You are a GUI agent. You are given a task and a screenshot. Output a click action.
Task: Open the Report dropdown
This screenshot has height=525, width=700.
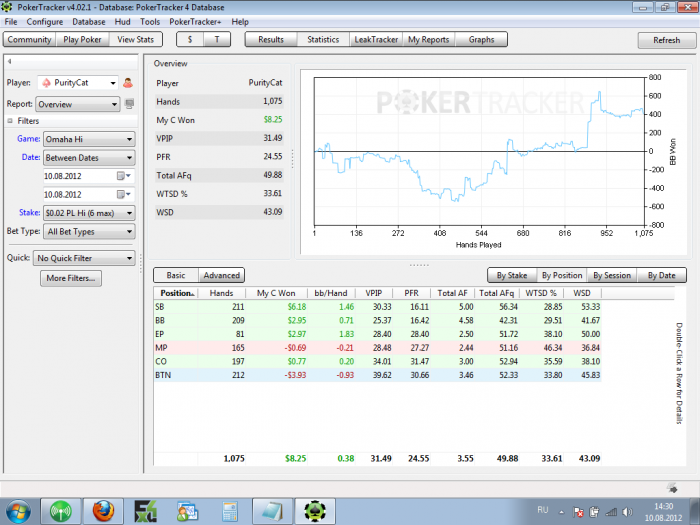click(x=78, y=104)
